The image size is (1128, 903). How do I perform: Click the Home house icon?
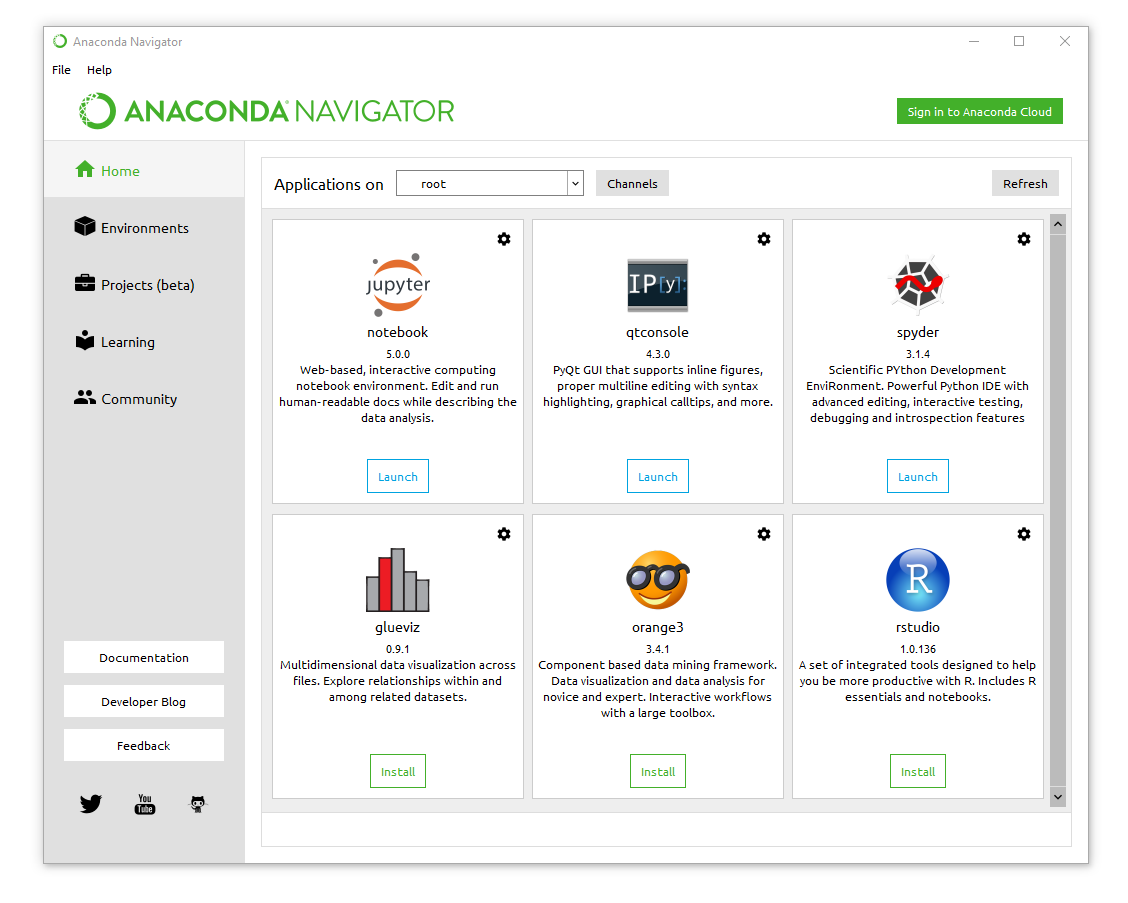(x=85, y=169)
